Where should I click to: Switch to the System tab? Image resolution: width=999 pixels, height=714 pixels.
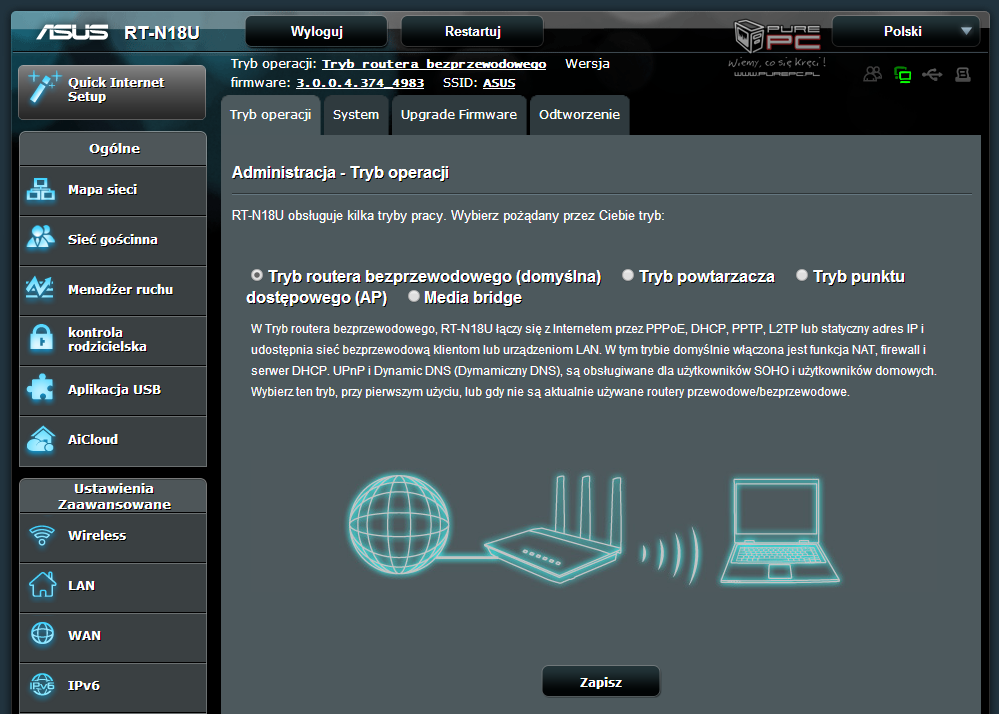point(356,115)
